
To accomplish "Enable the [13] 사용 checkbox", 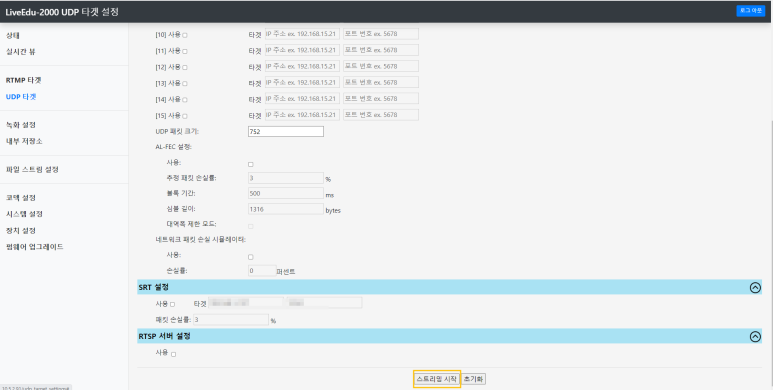I will pos(185,84).
